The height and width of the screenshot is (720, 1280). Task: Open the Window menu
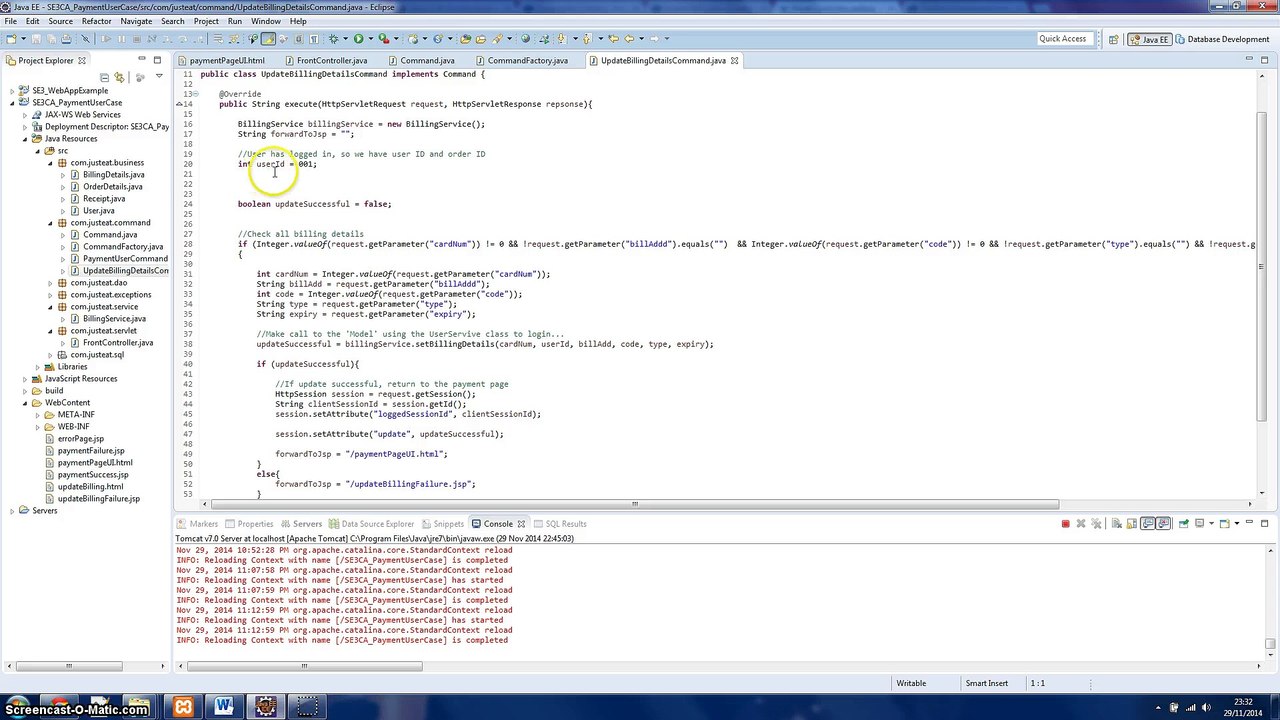[x=265, y=21]
